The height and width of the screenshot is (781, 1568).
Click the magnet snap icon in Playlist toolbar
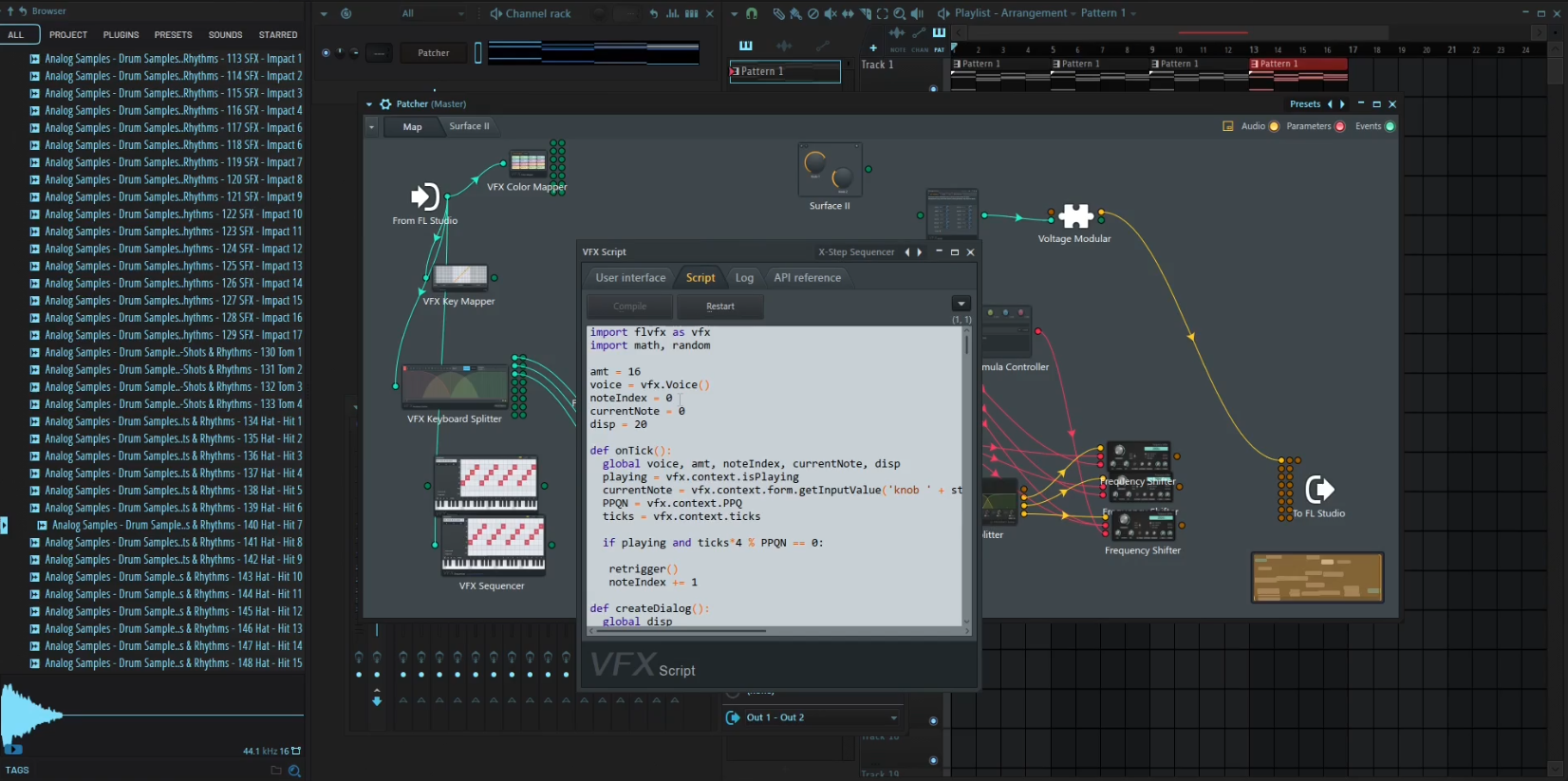pos(752,13)
